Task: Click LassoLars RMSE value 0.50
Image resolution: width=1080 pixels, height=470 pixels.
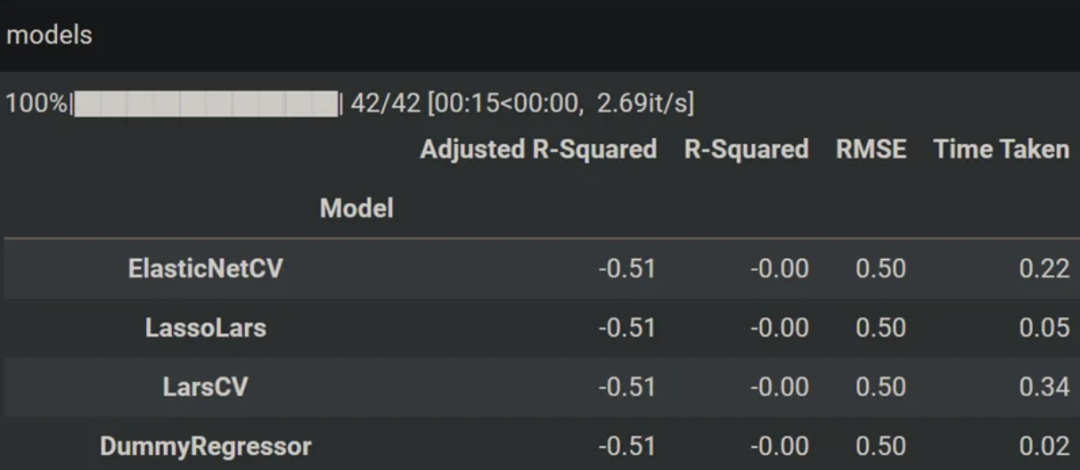Action: [880, 327]
